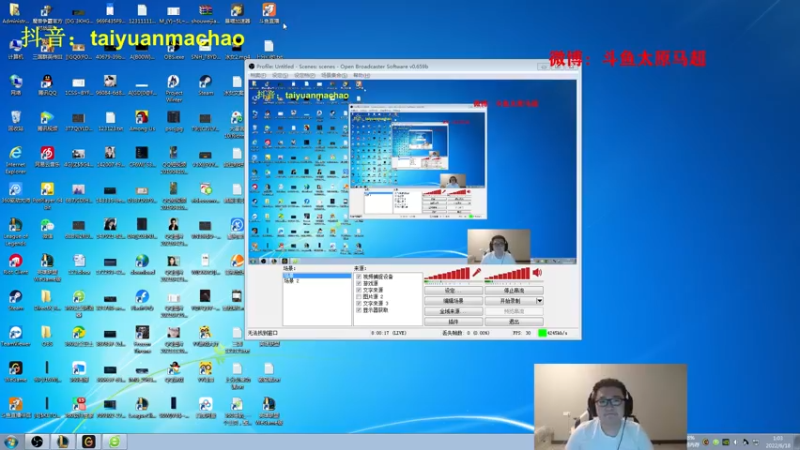Image resolution: width=800 pixels, height=450 pixels.
Task: Click the 退出 exit button in OBS
Action: point(514,321)
